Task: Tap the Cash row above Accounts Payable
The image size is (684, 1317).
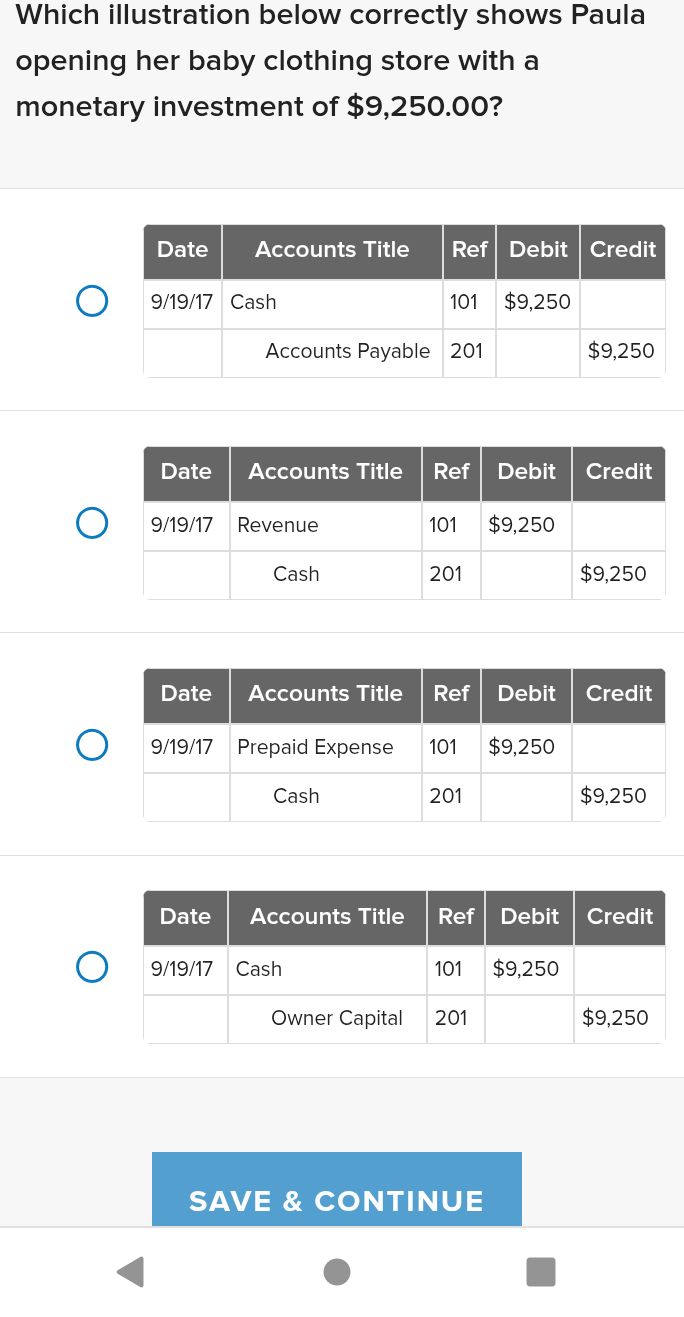Action: [x=253, y=302]
